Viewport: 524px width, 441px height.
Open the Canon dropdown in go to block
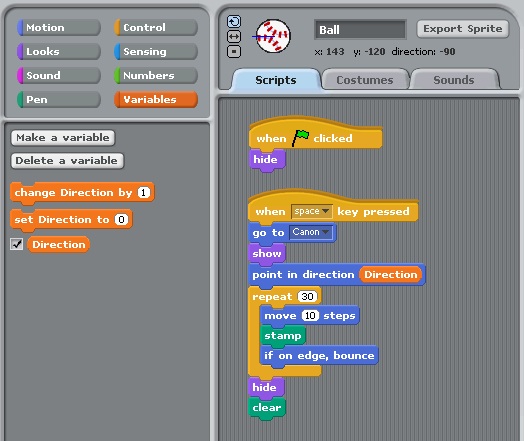point(311,232)
